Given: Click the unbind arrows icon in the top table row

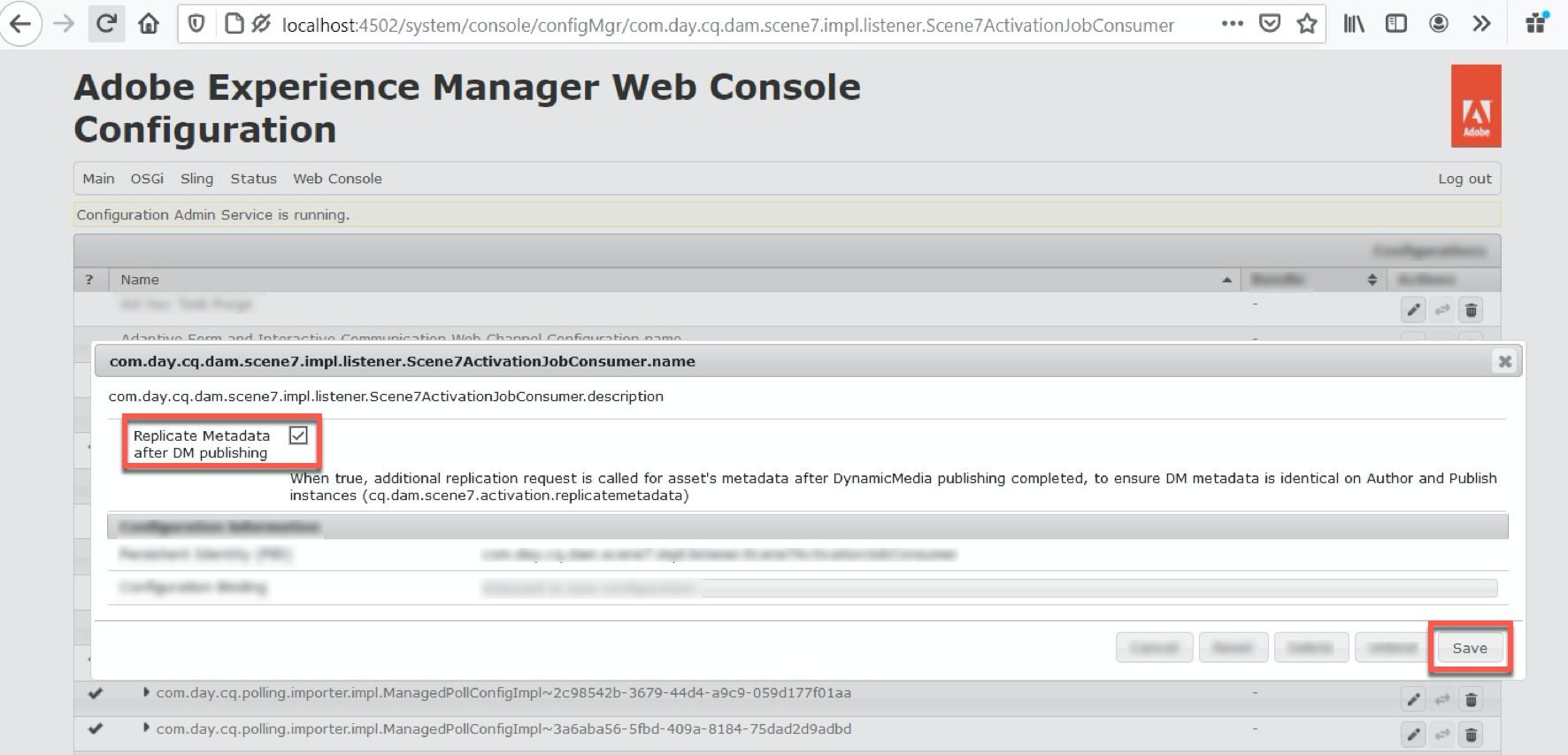Looking at the screenshot, I should coord(1442,310).
